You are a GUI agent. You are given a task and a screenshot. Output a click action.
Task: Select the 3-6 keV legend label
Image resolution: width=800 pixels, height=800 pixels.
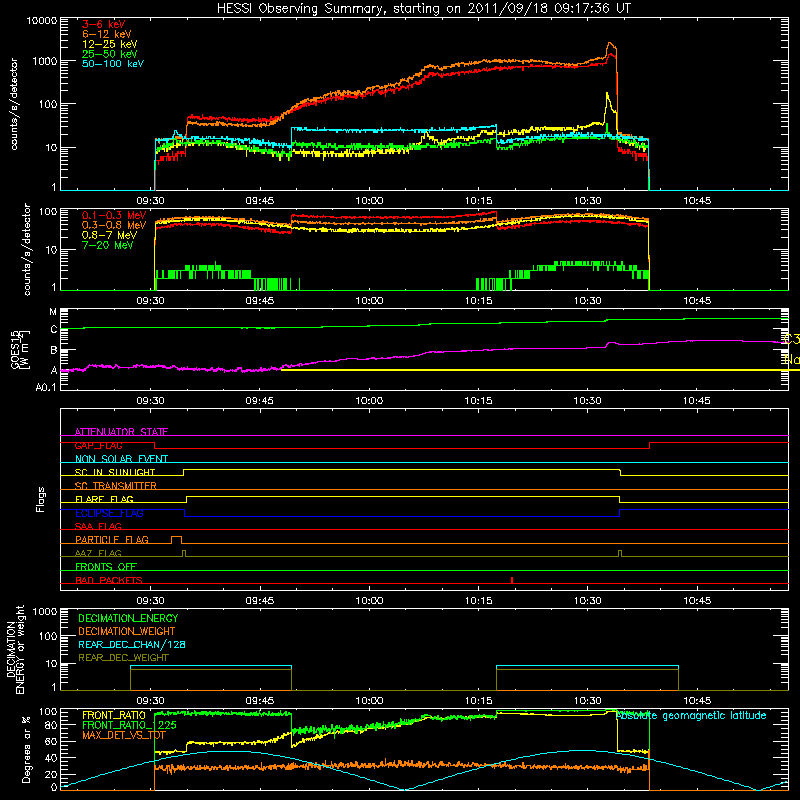(104, 24)
